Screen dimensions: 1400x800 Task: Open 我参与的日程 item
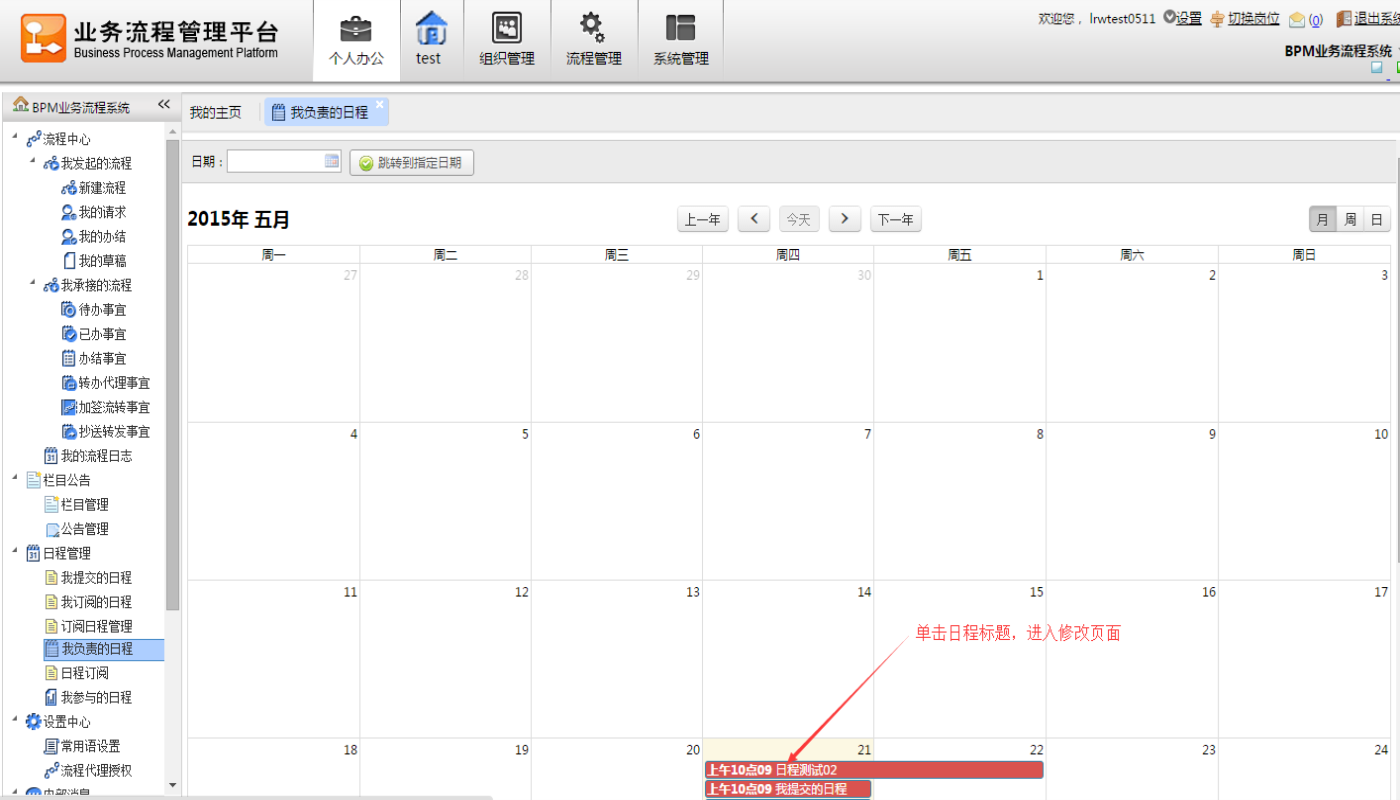pyautogui.click(x=96, y=698)
